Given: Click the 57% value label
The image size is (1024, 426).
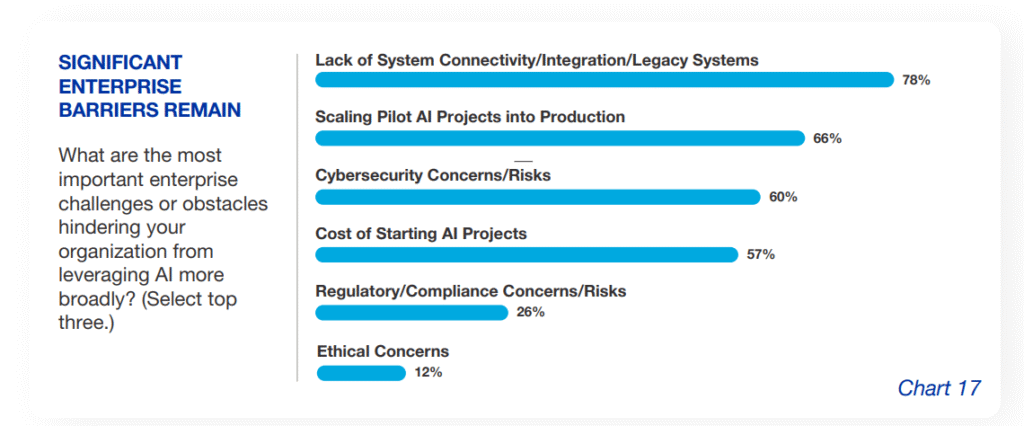Looking at the screenshot, I should 761,255.
